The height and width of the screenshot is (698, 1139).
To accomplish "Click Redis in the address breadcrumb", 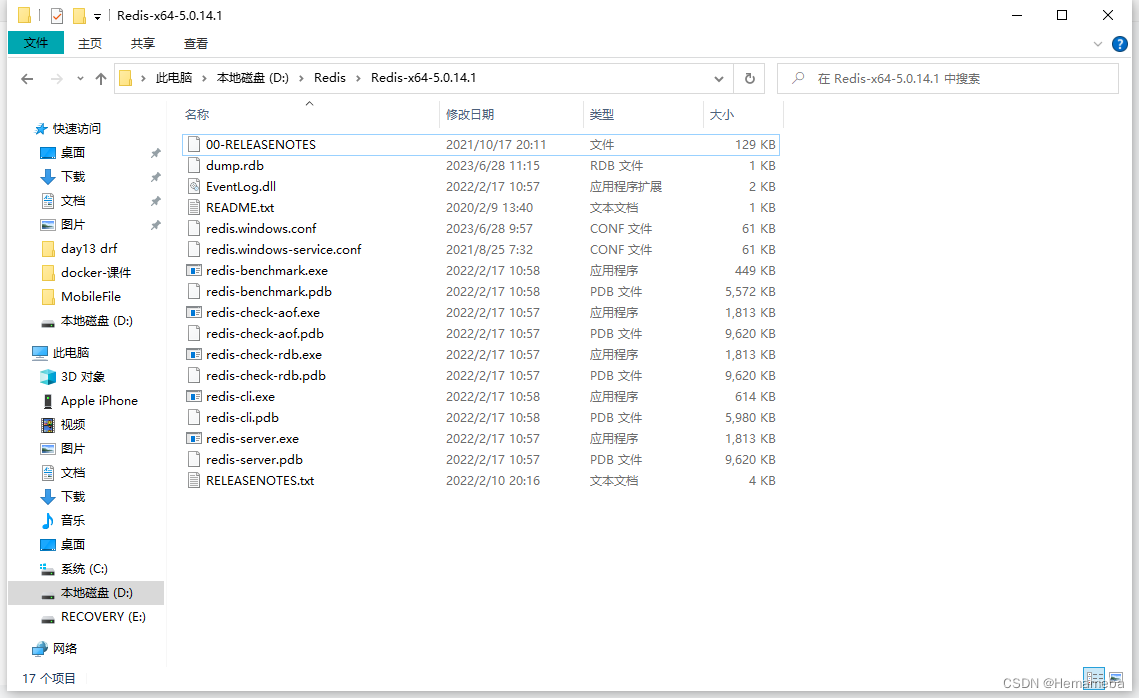I will (x=330, y=78).
